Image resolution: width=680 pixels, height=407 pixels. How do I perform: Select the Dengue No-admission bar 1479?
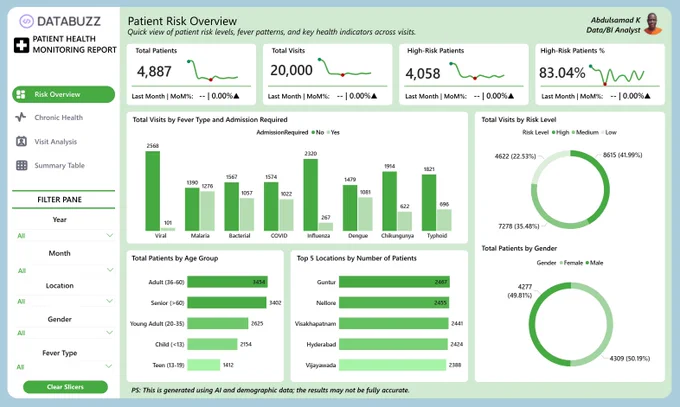pyautogui.click(x=350, y=208)
